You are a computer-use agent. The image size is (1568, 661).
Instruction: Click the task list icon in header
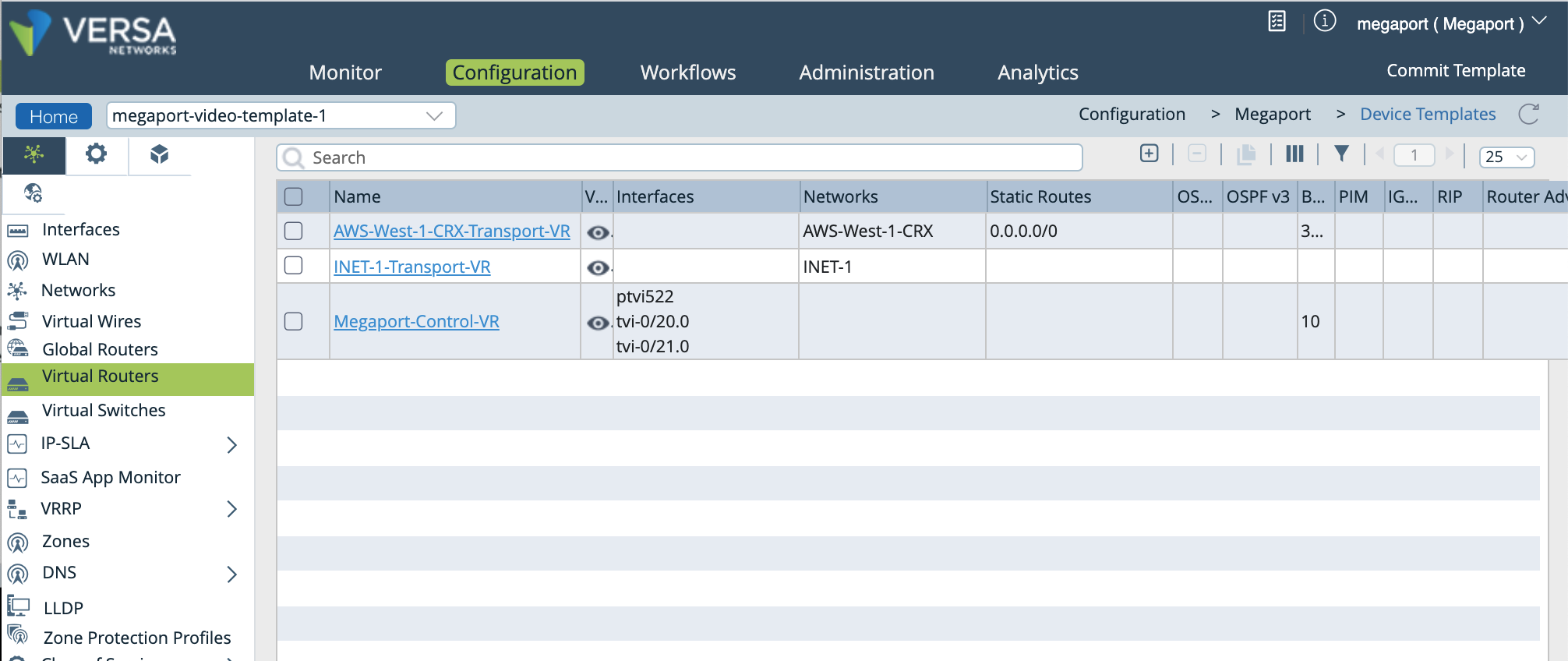1277,21
